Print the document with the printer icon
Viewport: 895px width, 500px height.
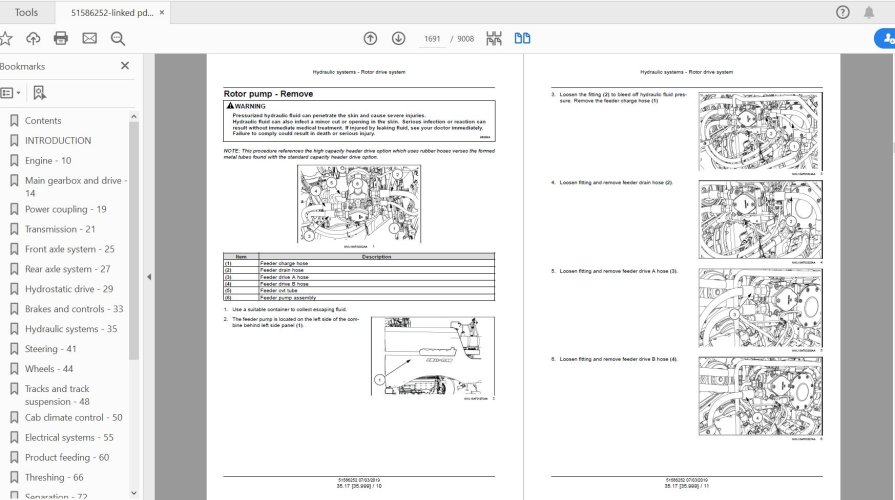61,38
